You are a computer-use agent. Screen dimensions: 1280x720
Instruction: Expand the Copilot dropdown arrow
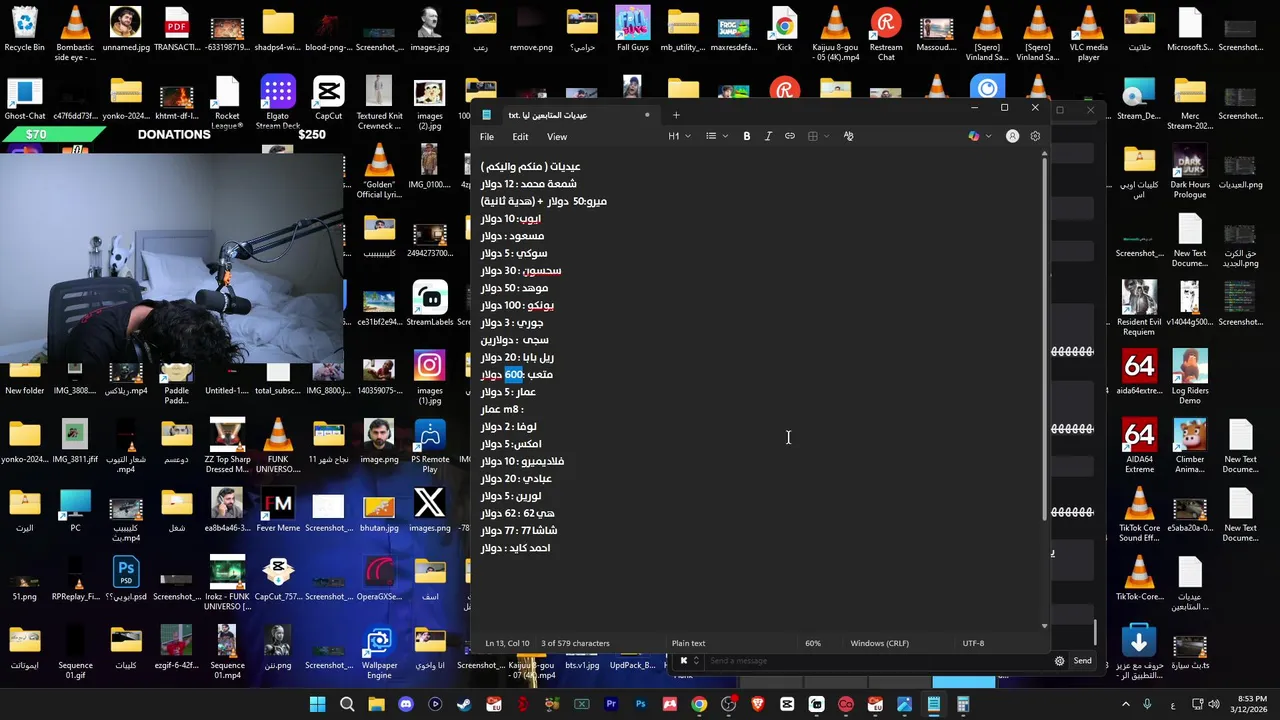pos(988,136)
